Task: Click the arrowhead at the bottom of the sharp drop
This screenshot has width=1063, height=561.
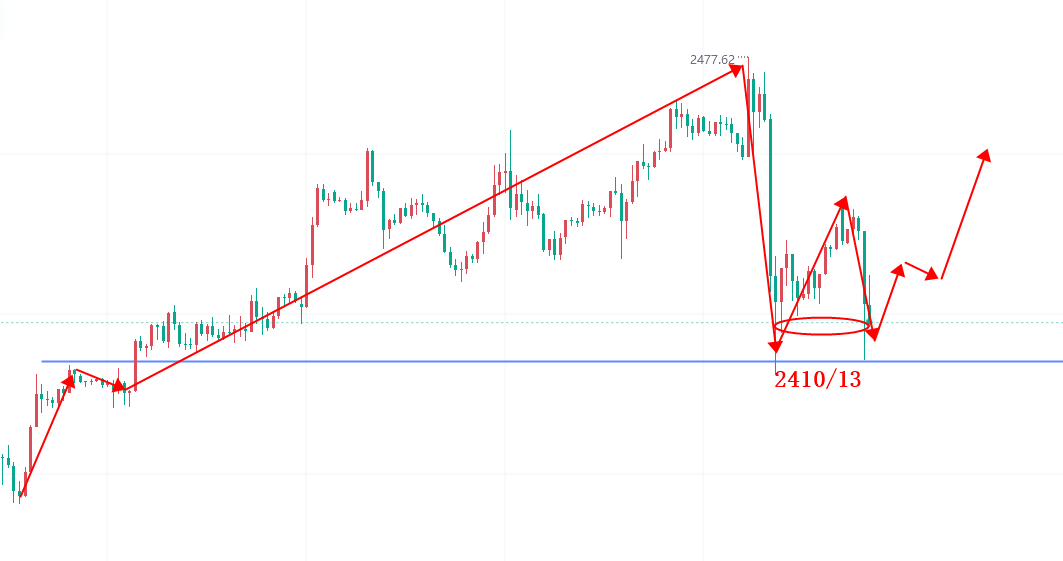Action: point(776,346)
